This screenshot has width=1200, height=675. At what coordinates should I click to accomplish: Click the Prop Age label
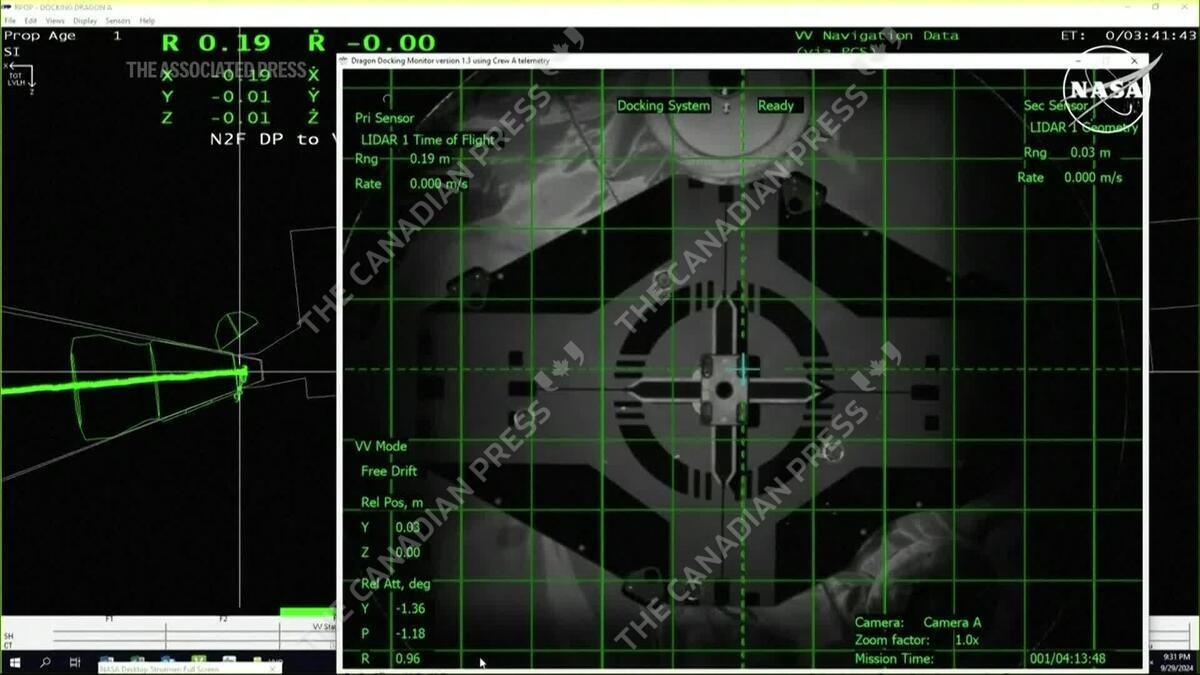(40, 36)
